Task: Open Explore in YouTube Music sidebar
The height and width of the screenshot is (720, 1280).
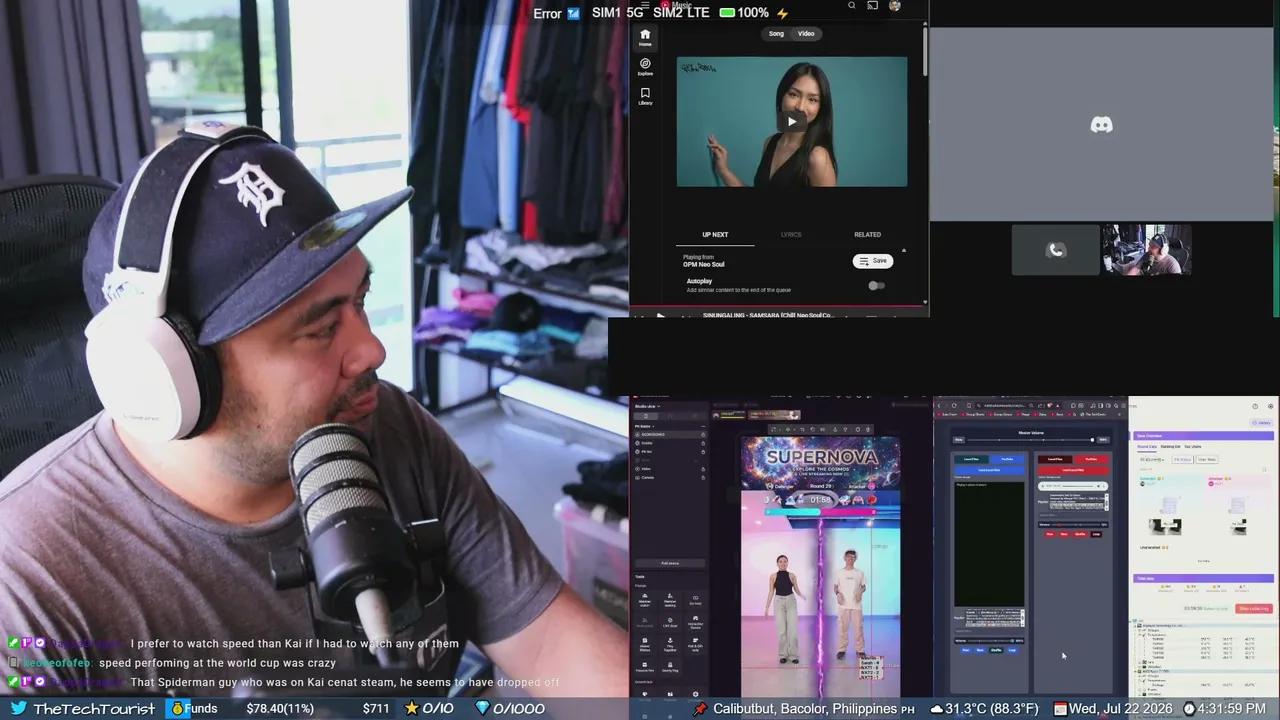Action: pos(645,66)
